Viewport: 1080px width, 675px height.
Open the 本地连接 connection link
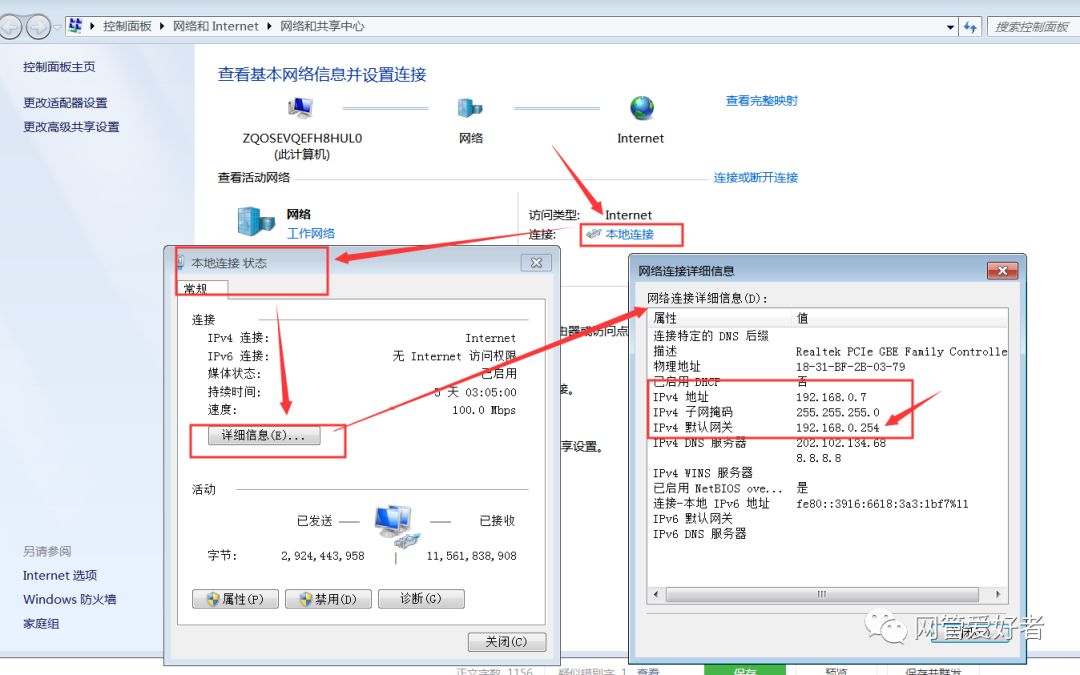(x=630, y=234)
